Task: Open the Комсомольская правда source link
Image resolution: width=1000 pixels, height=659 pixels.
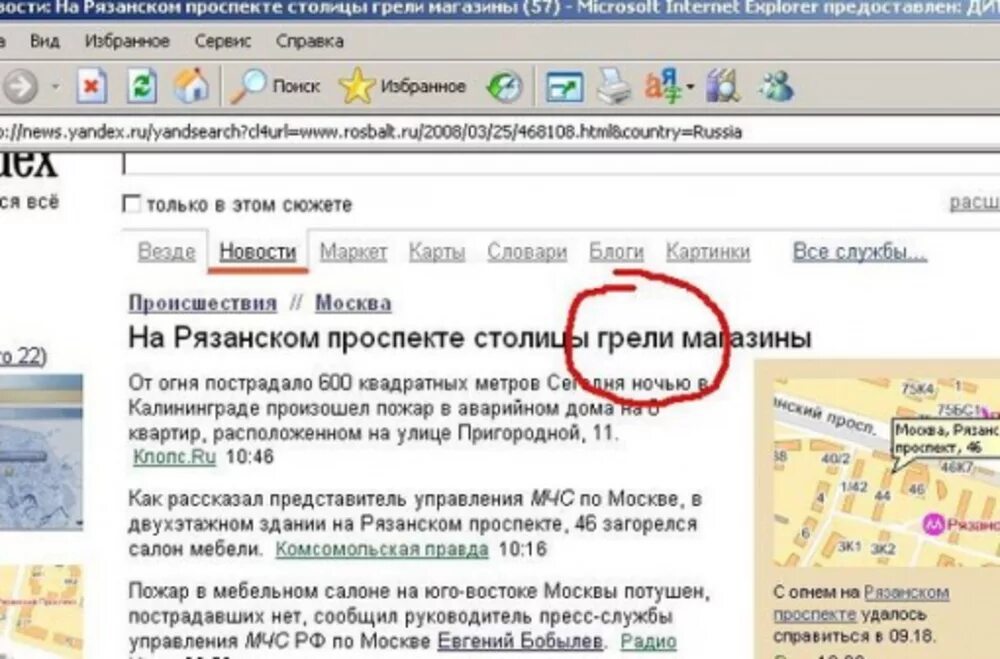Action: pos(381,549)
